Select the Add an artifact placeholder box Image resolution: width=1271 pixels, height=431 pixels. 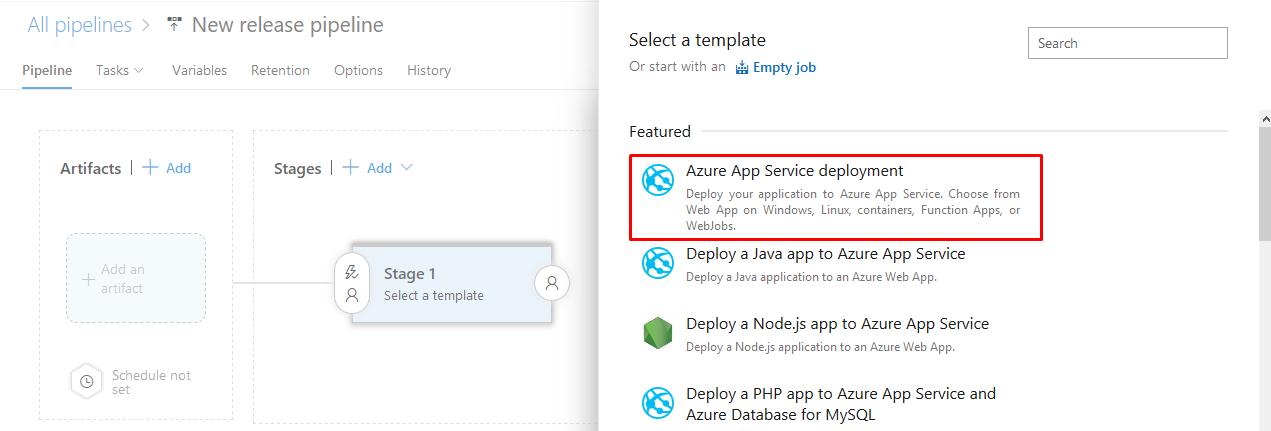[136, 278]
